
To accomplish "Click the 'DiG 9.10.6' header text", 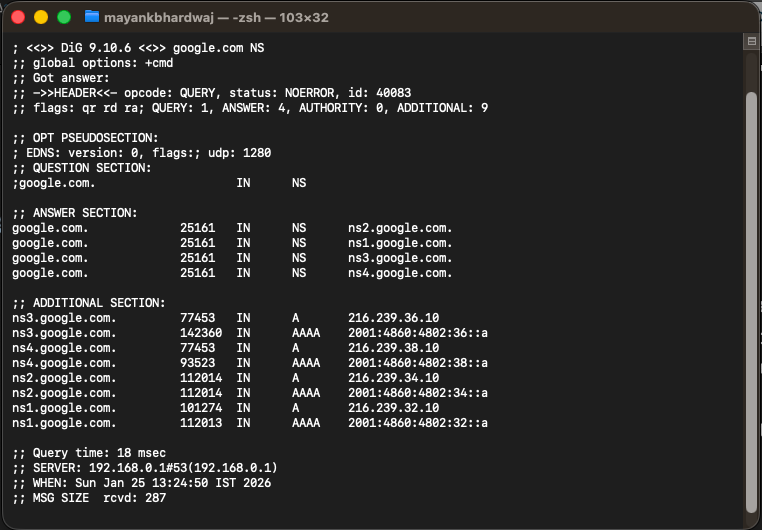I will [96, 48].
